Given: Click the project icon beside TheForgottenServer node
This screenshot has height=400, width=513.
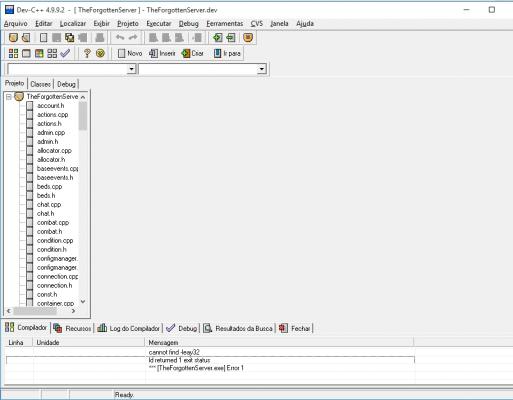Looking at the screenshot, I should coord(19,97).
